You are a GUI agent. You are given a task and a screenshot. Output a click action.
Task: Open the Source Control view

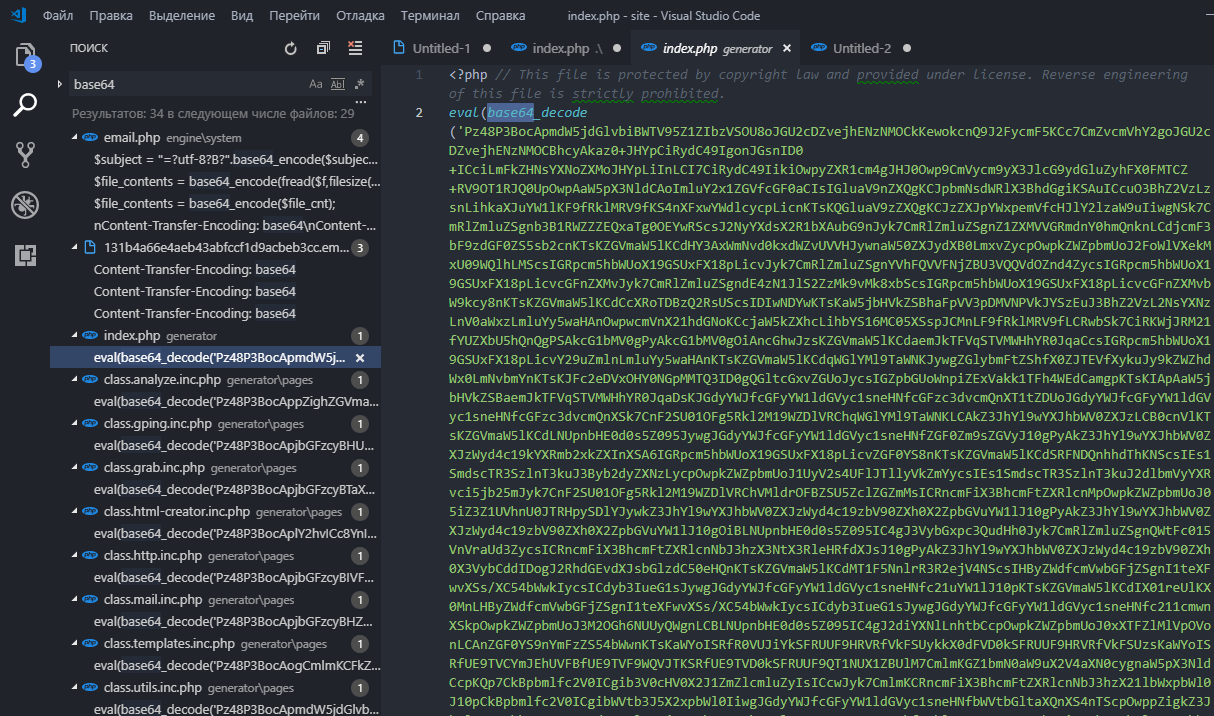(x=25, y=154)
